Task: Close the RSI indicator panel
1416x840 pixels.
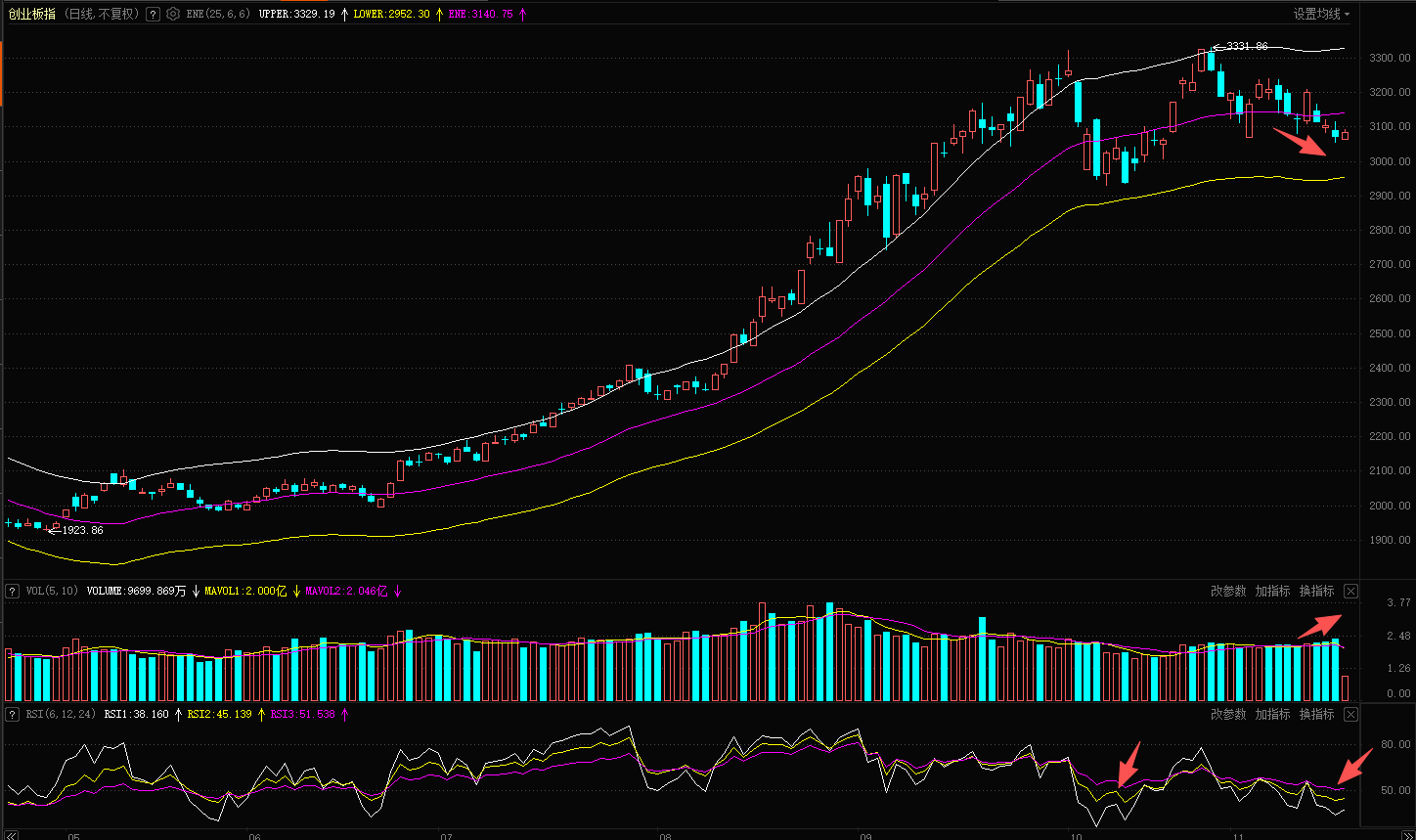Action: [x=1350, y=714]
